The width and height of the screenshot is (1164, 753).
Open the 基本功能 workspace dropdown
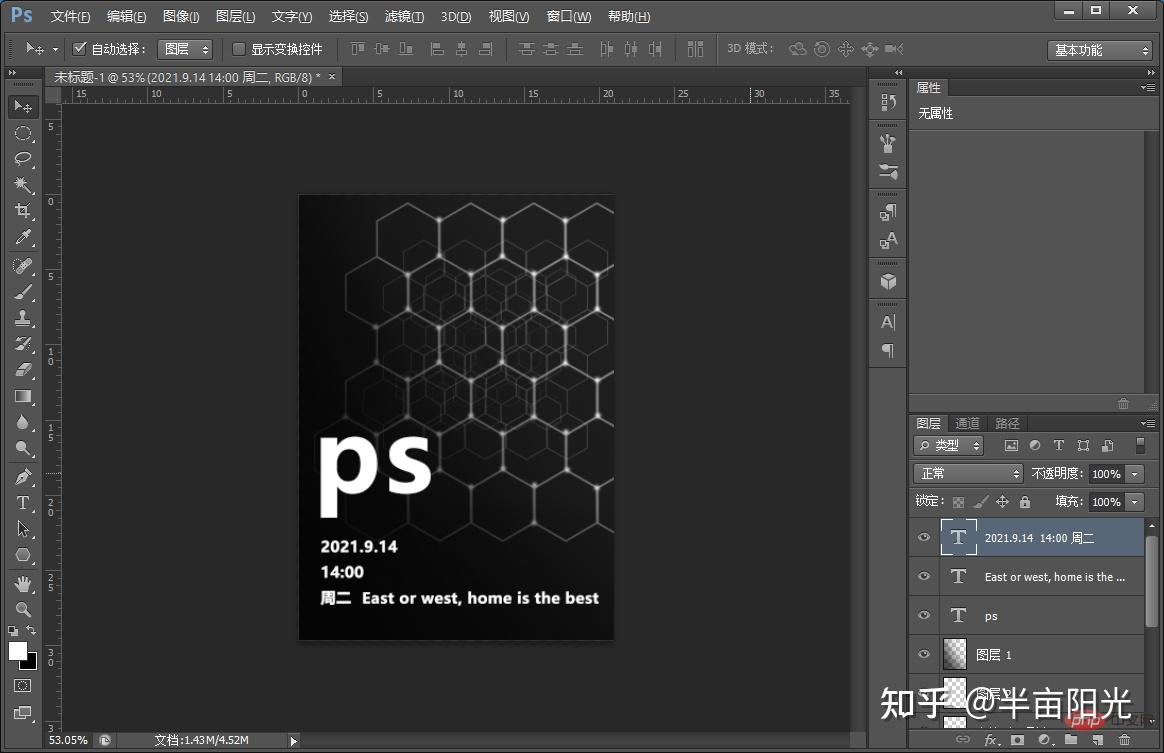click(1099, 50)
